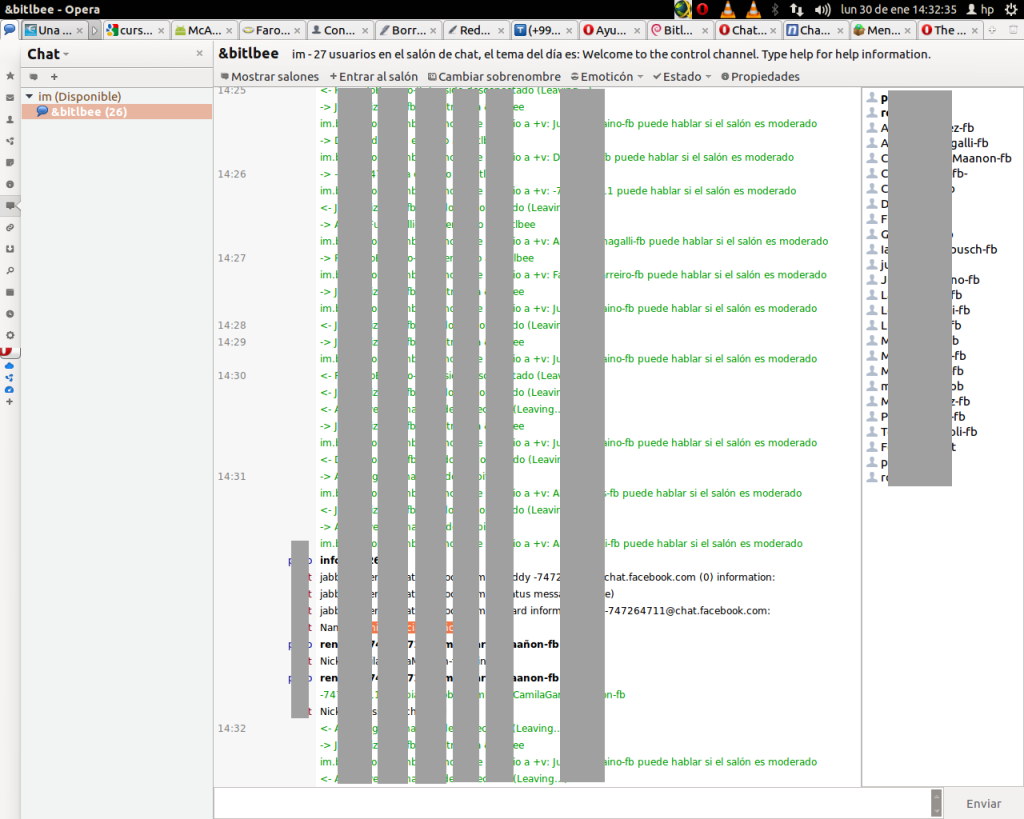Click the chat message input field
This screenshot has height=819, width=1024.
point(572,803)
